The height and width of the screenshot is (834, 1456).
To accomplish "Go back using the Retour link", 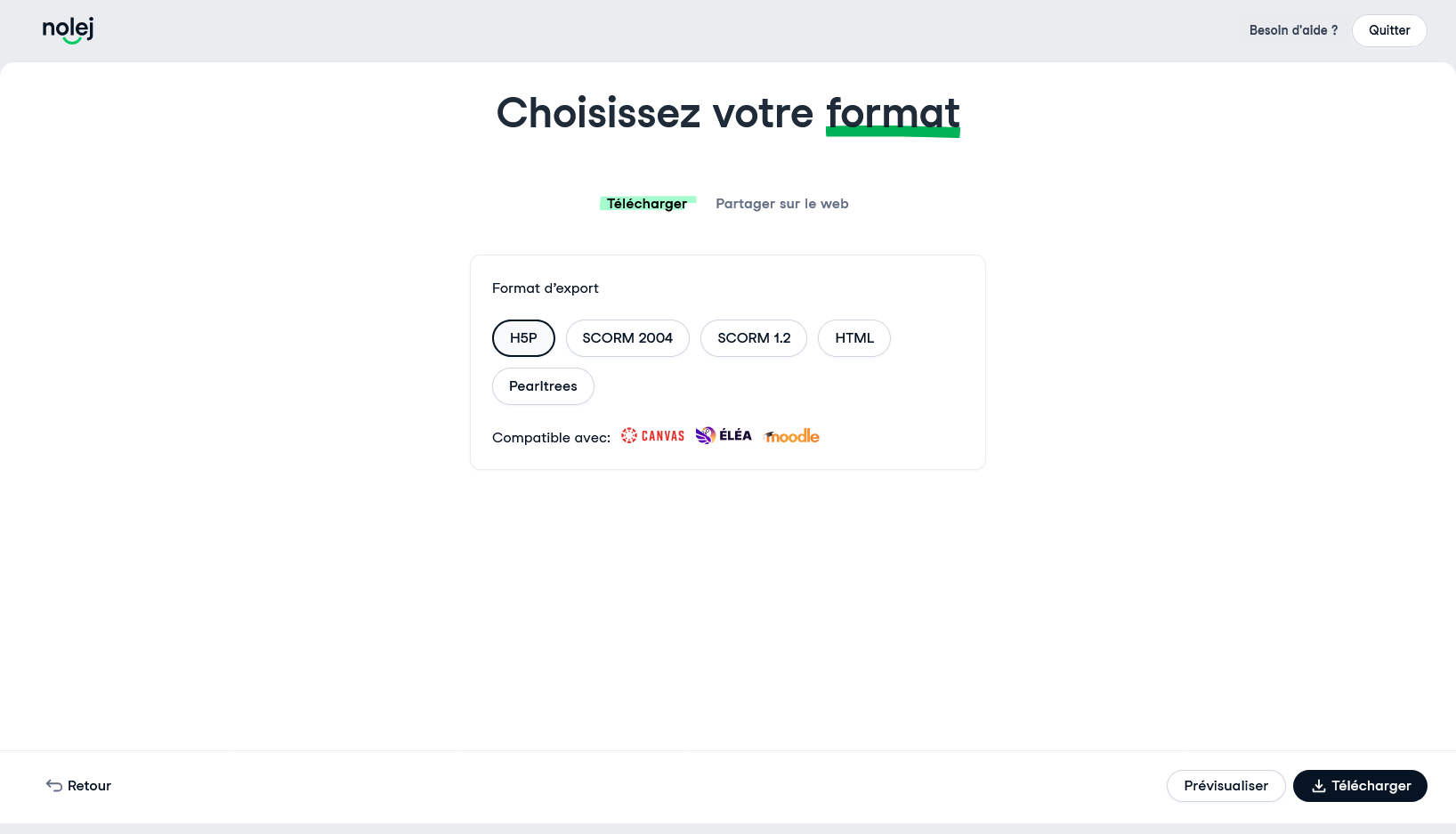I will [x=78, y=786].
